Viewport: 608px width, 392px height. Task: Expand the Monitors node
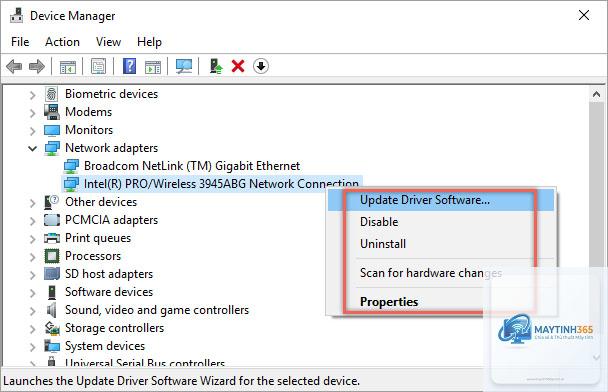click(33, 131)
